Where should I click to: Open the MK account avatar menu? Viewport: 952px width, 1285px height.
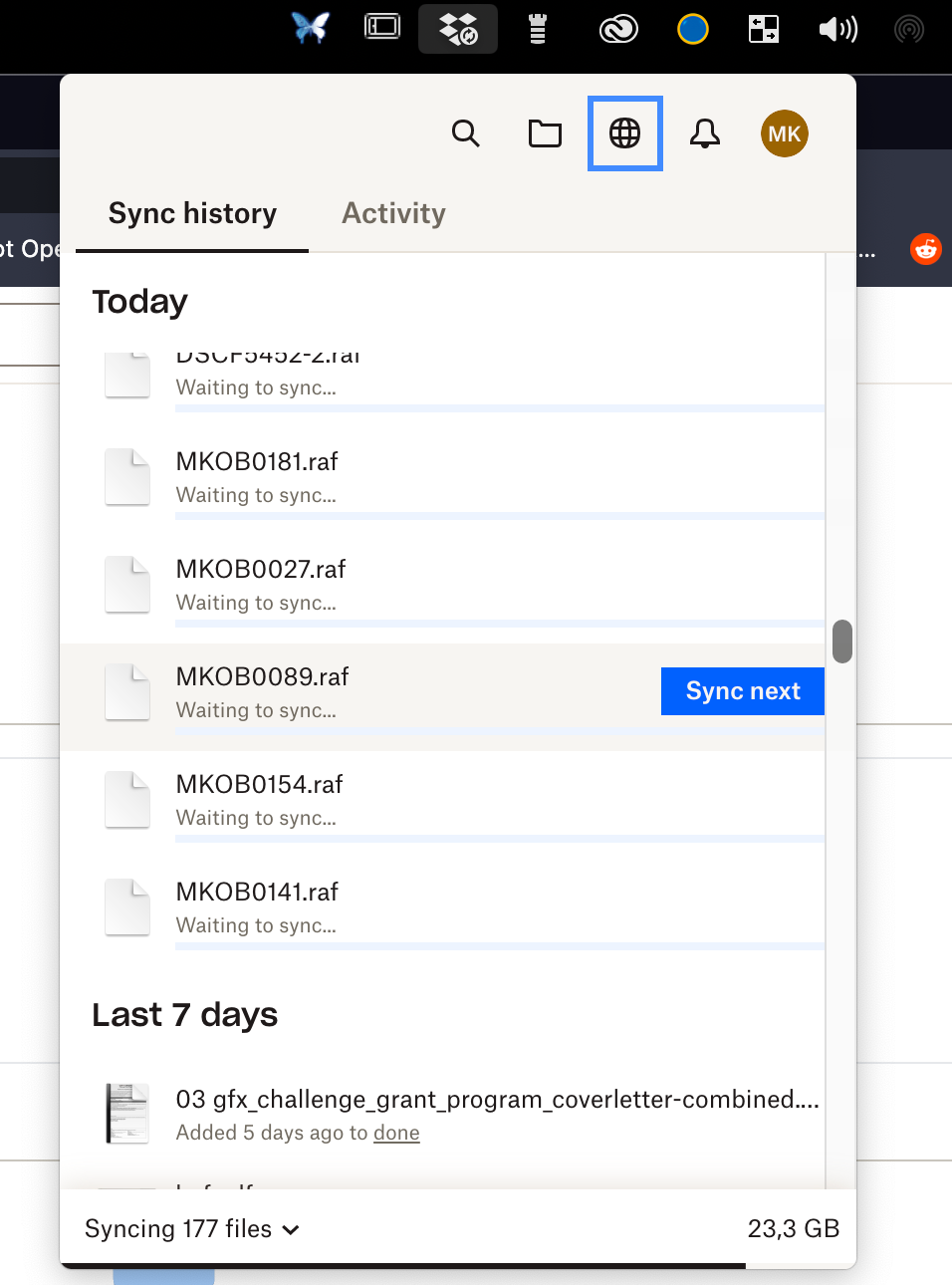[784, 133]
